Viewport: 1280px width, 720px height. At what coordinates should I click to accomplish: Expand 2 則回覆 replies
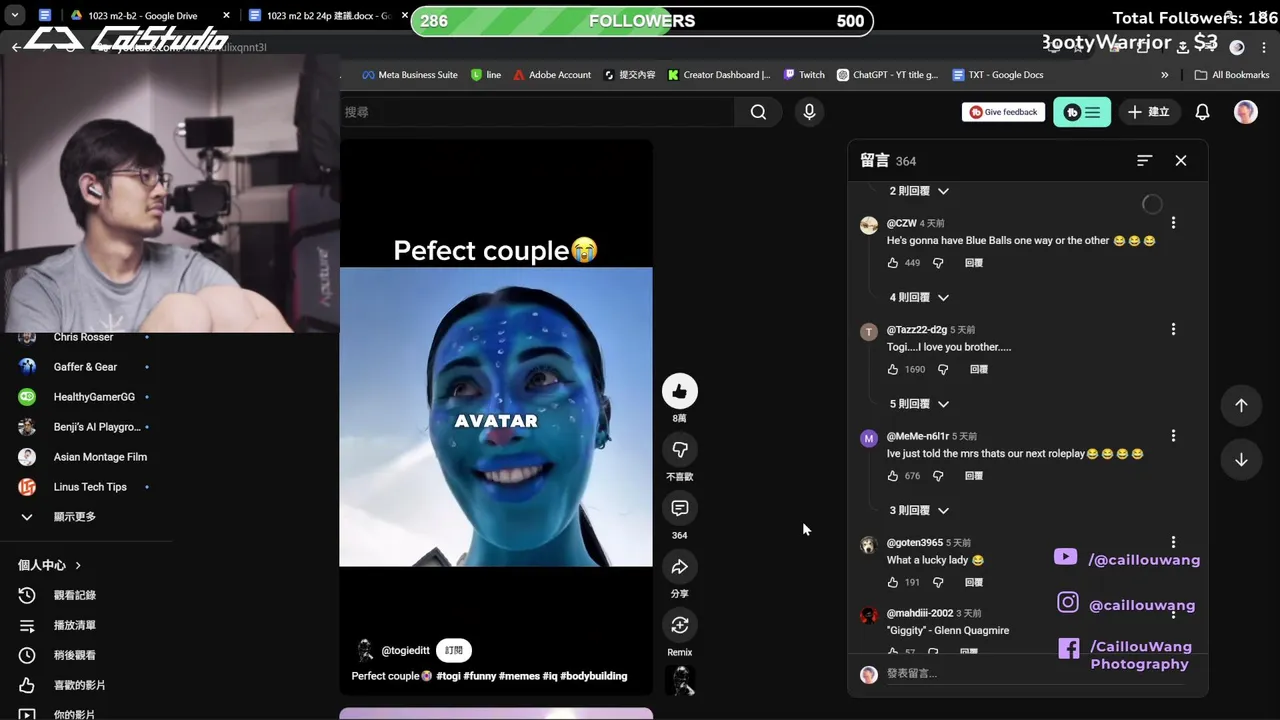click(x=919, y=191)
